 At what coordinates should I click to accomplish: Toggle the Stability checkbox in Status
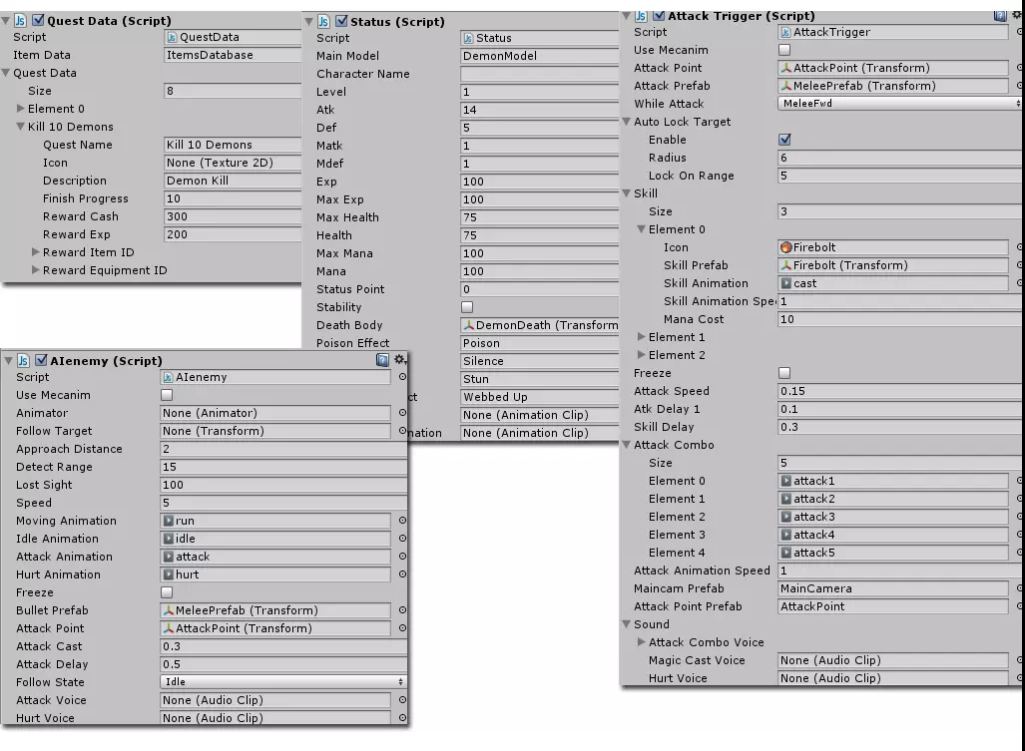click(x=467, y=307)
